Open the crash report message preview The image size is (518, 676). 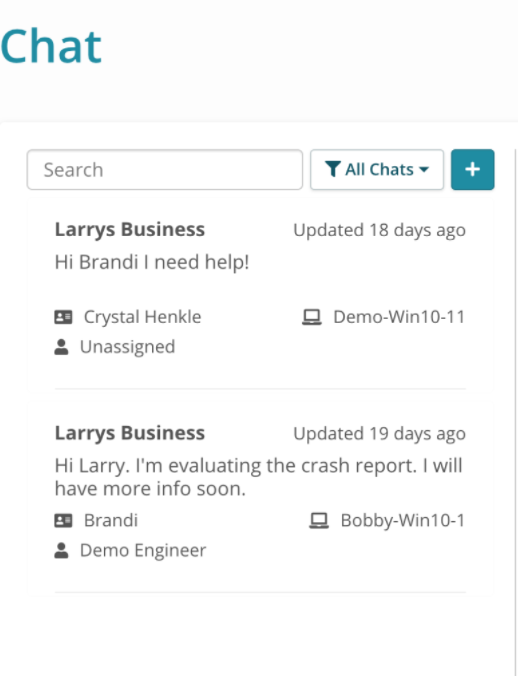[x=259, y=477]
